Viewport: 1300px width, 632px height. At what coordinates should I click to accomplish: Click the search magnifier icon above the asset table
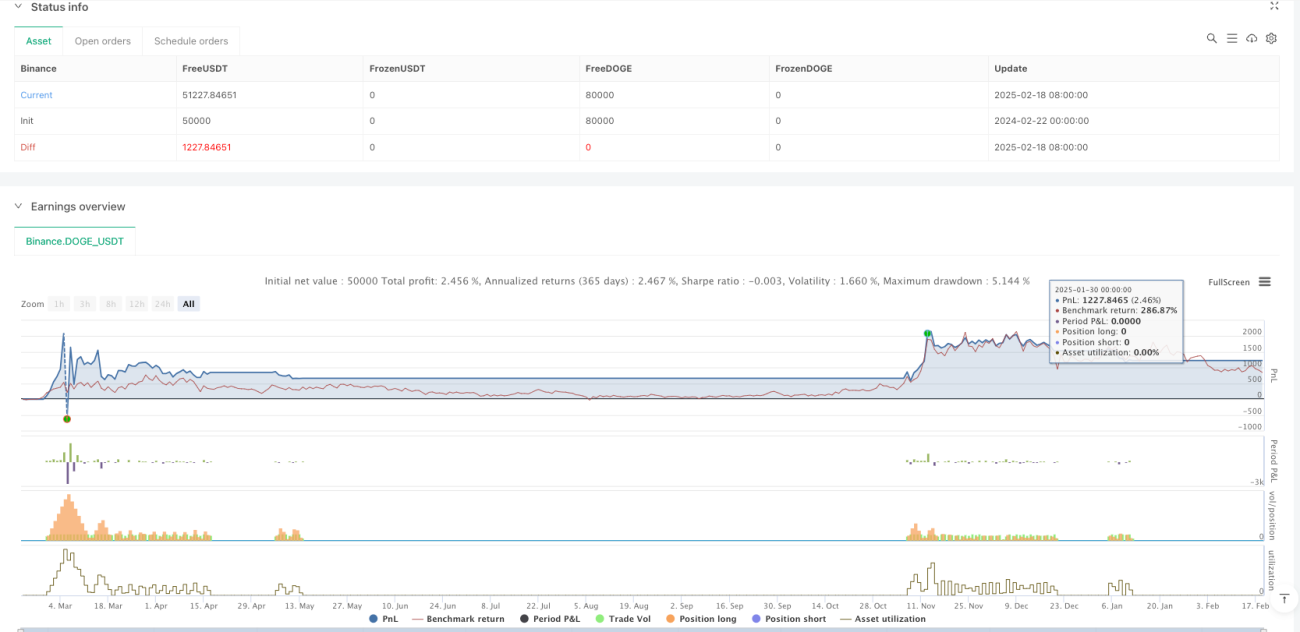pyautogui.click(x=1211, y=38)
